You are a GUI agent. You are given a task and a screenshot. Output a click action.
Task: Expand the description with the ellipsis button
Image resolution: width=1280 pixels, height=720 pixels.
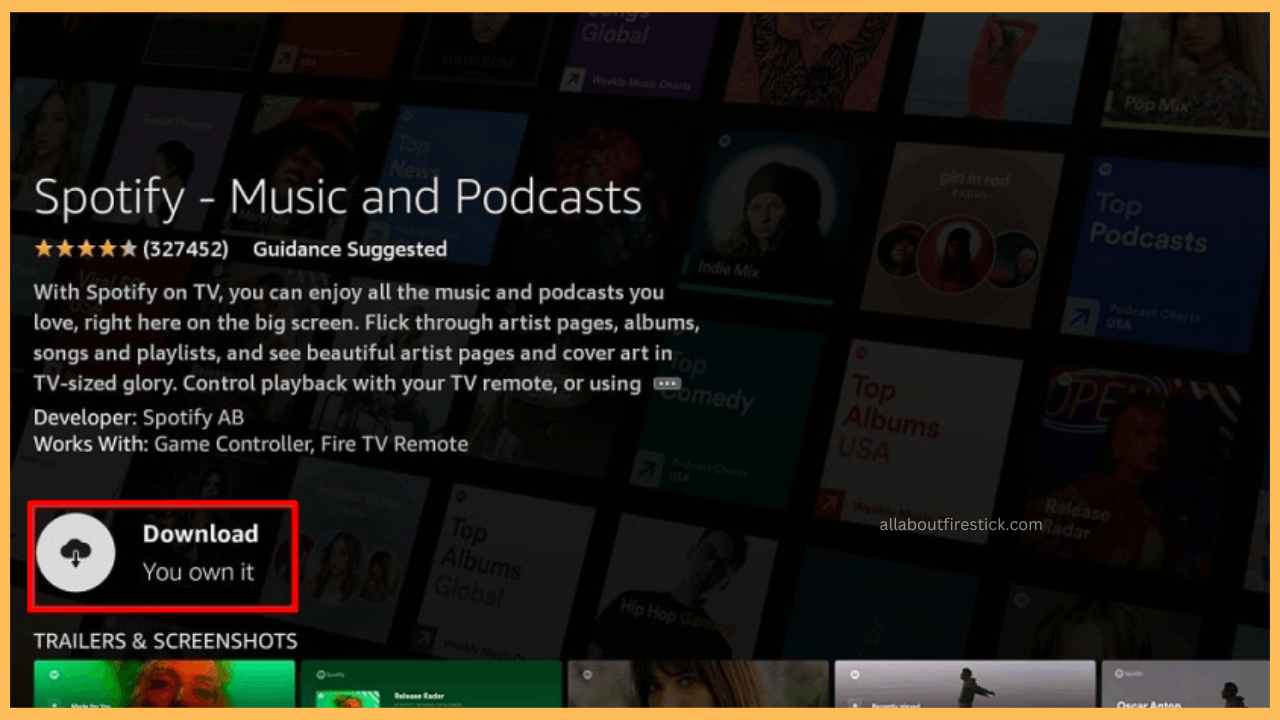point(667,384)
